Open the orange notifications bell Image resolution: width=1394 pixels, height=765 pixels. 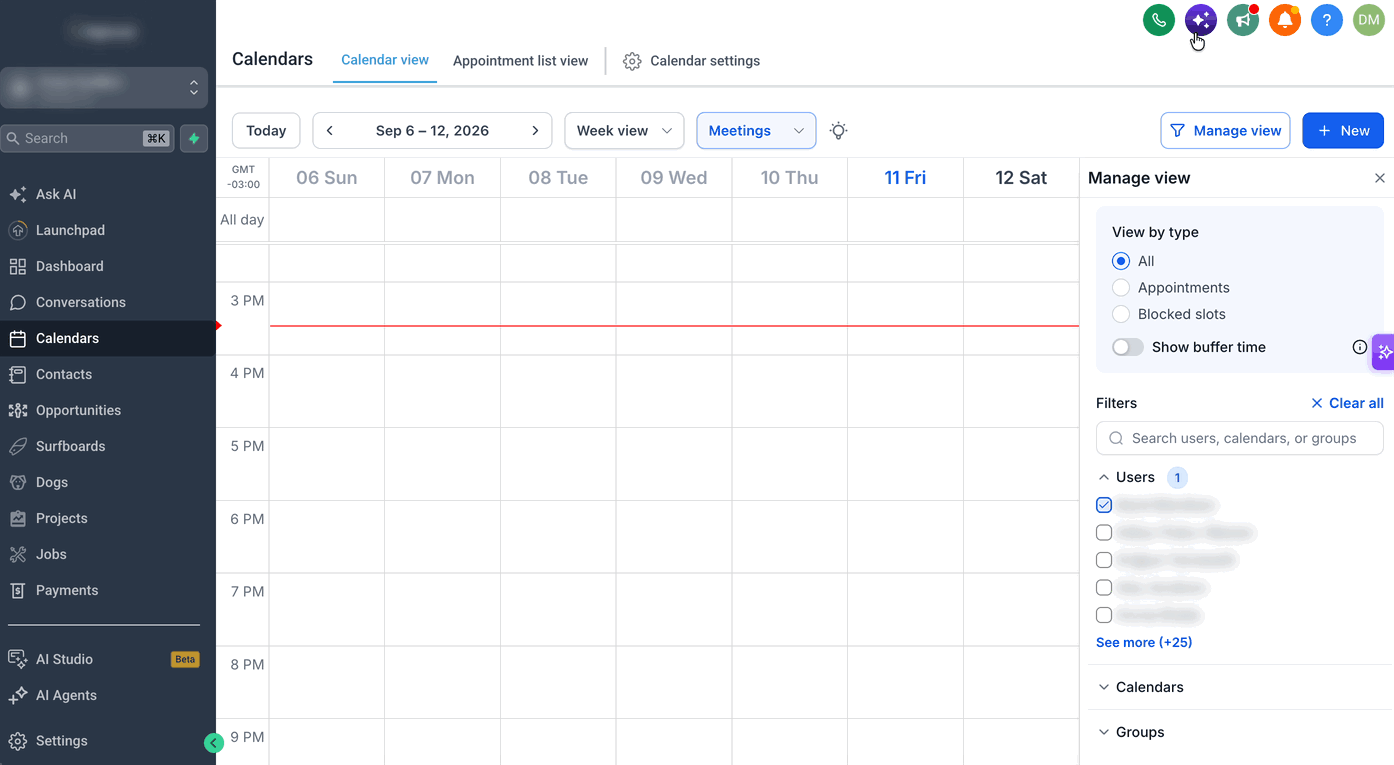point(1285,19)
